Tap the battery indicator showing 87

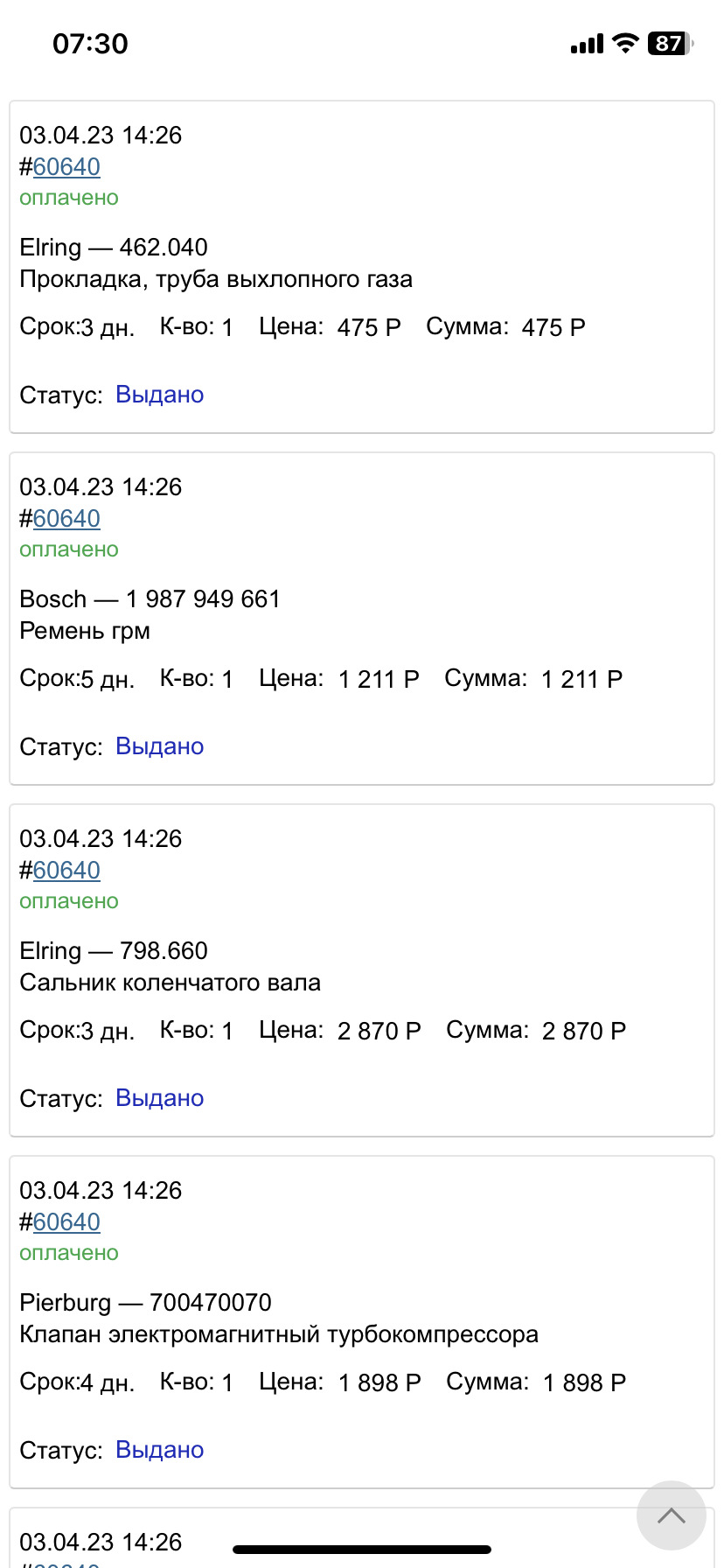click(669, 44)
